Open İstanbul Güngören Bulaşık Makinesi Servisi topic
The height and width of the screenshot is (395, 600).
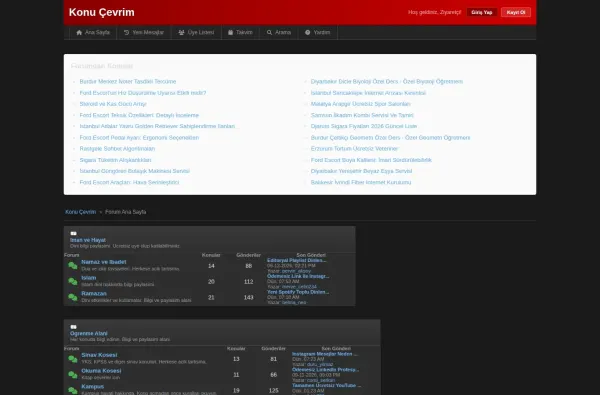(x=135, y=171)
